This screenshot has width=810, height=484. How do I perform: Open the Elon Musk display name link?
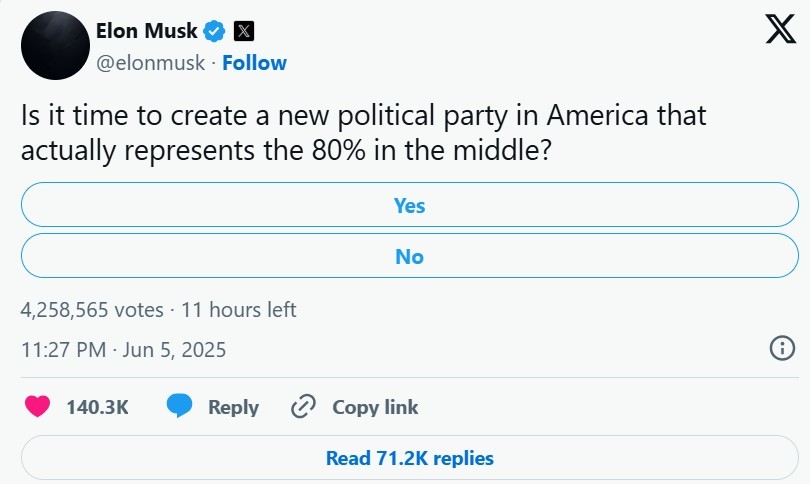click(147, 31)
